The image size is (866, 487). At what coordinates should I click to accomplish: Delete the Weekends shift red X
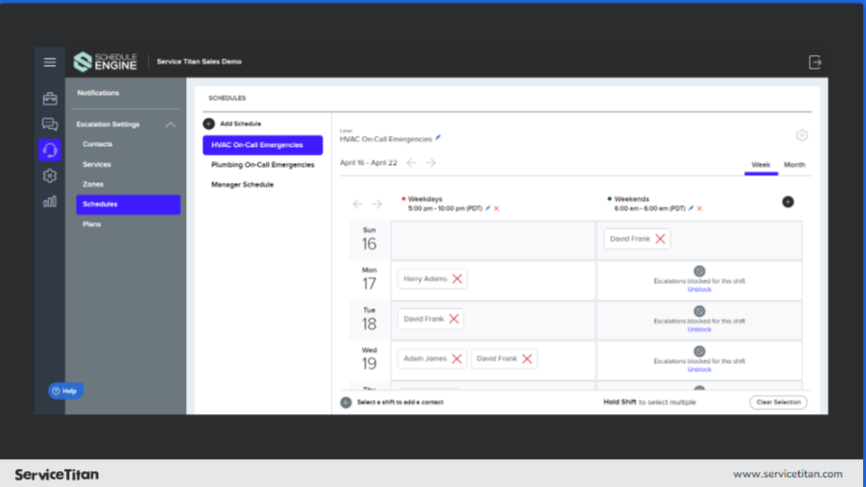(700, 208)
